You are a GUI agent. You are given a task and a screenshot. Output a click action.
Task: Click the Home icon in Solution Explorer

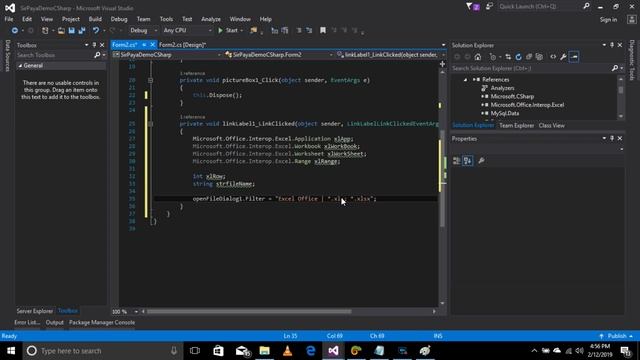click(478, 57)
